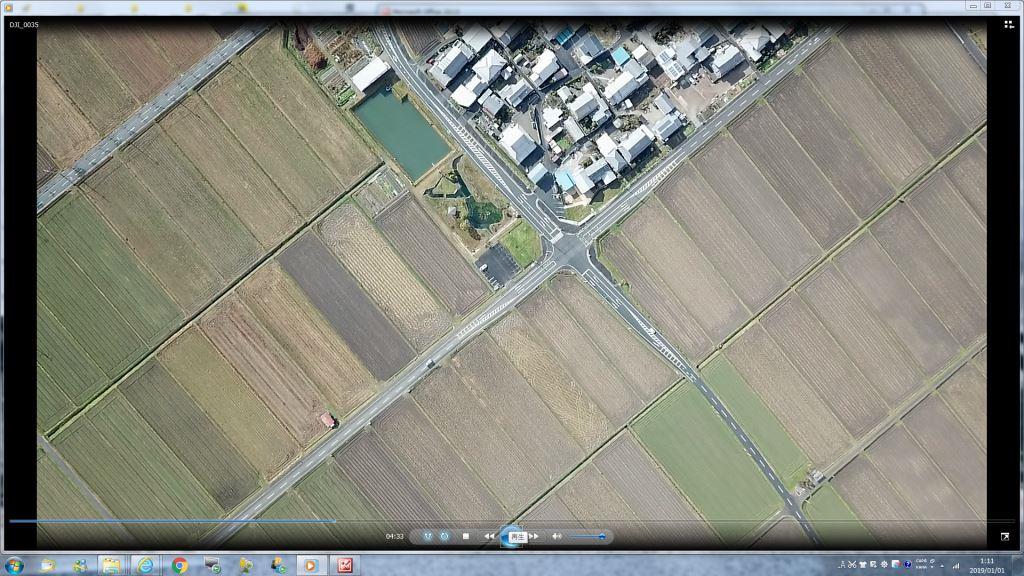The image size is (1024, 576).
Task: Adjust the volume slider handle
Action: tap(601, 536)
